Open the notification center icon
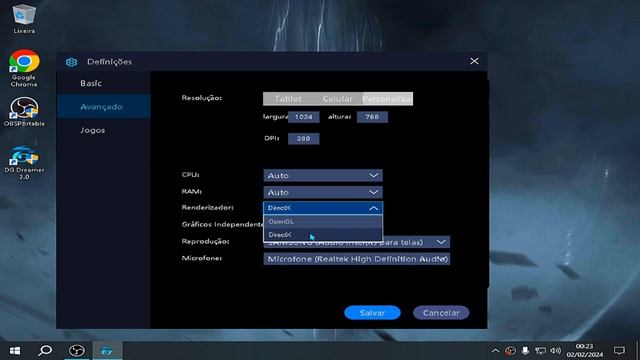Screen dimensions: 640x360 [619, 351]
